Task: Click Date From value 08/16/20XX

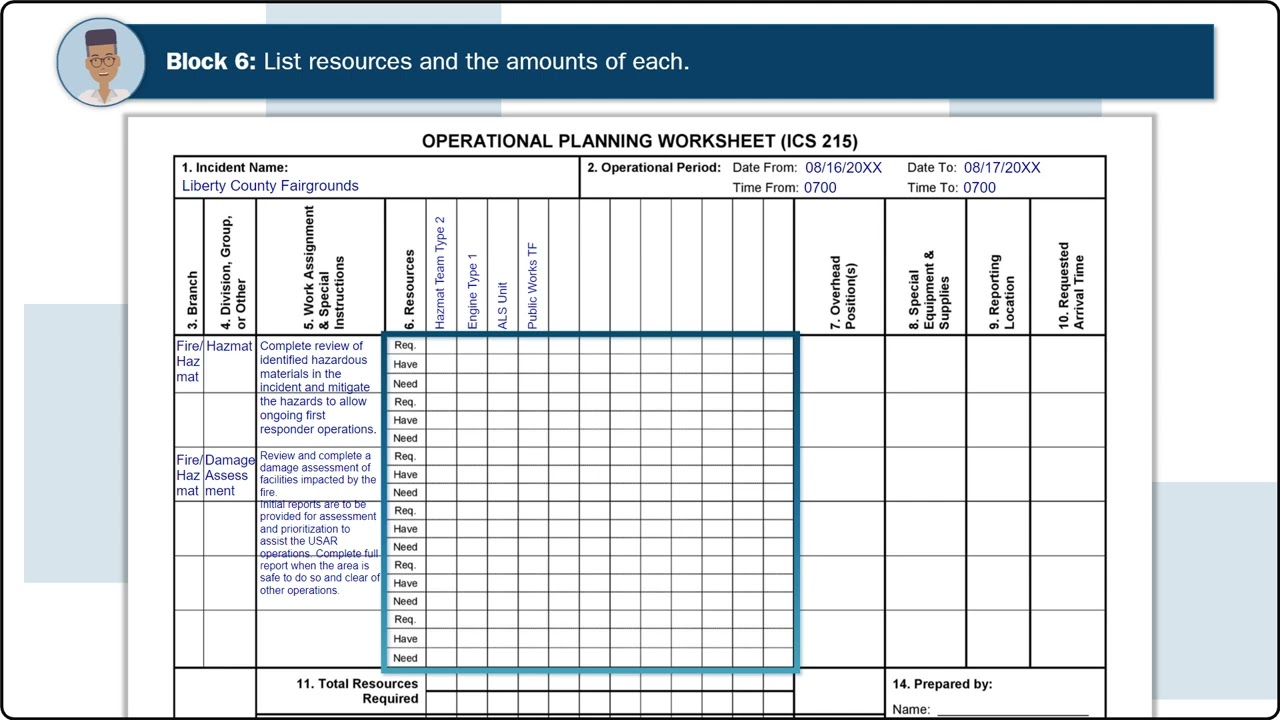Action: (843, 168)
